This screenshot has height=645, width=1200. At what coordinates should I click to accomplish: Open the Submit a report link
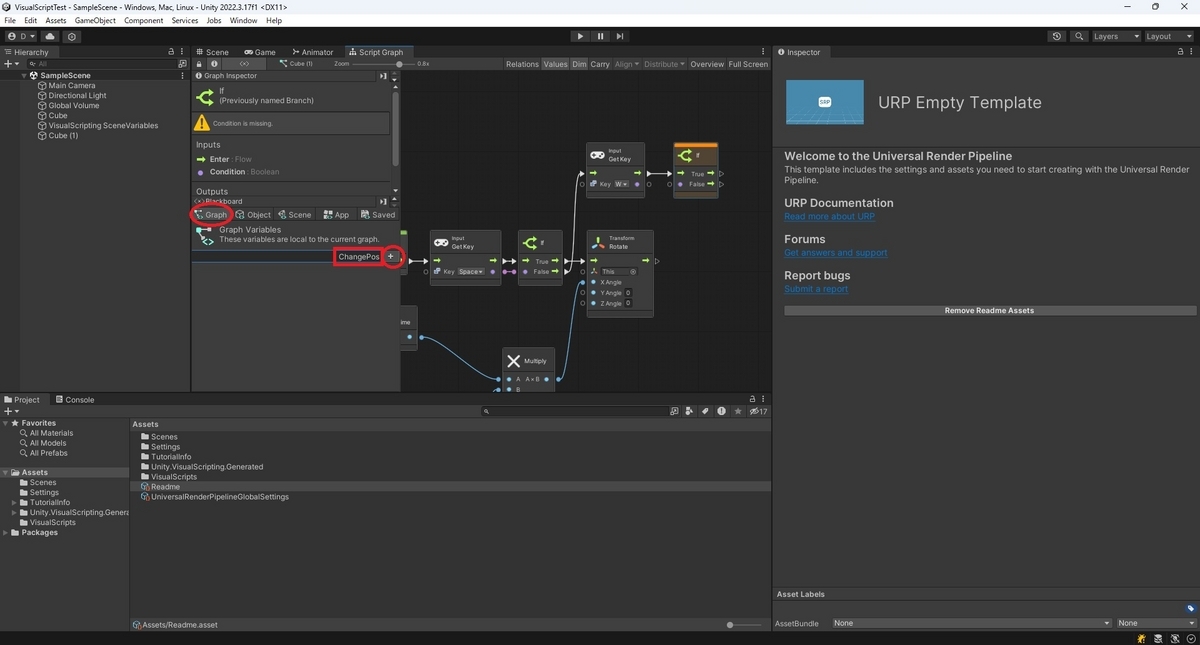point(816,289)
